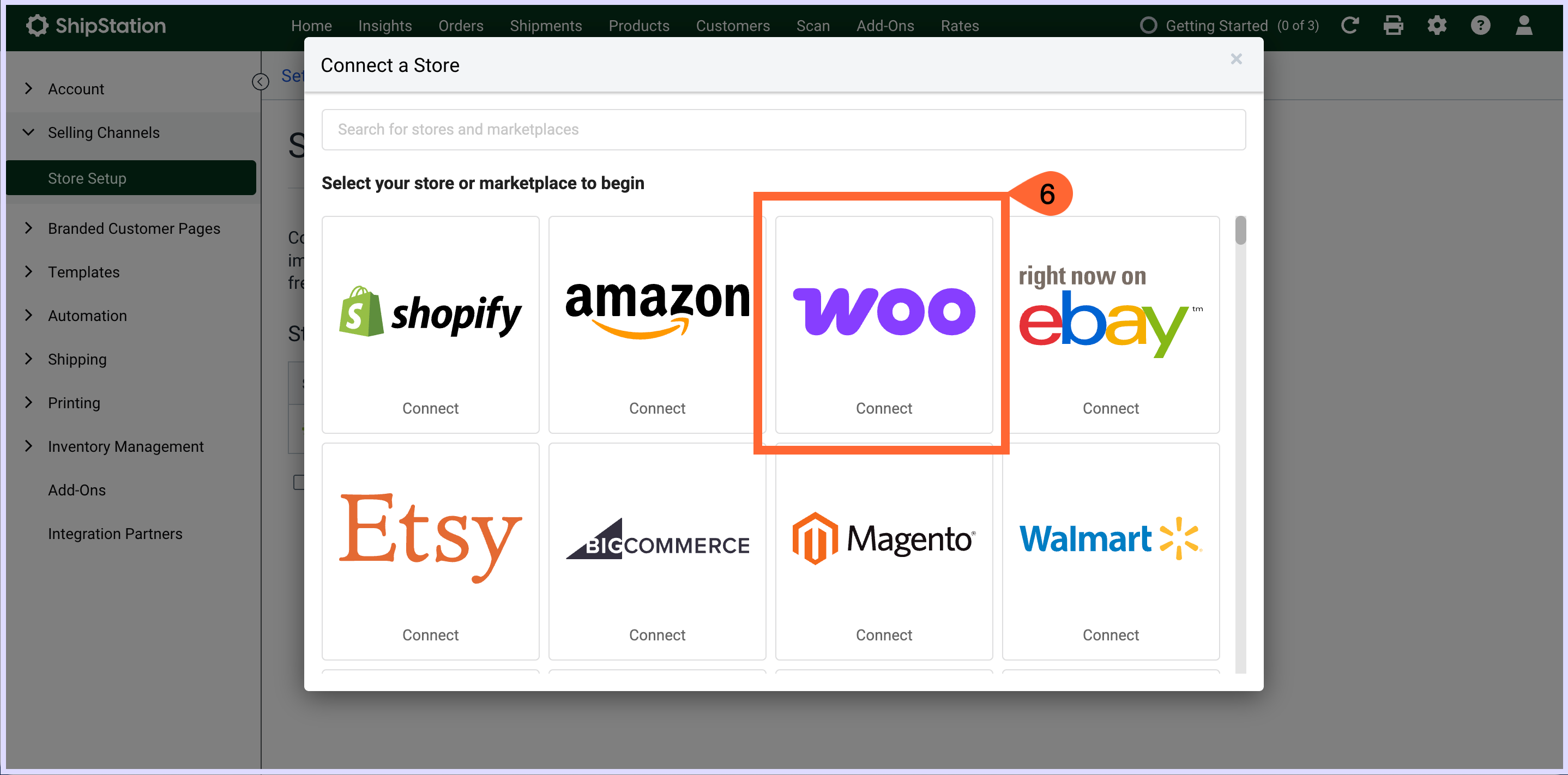1568x775 pixels.
Task: Click Connect under Magento
Action: click(x=884, y=634)
